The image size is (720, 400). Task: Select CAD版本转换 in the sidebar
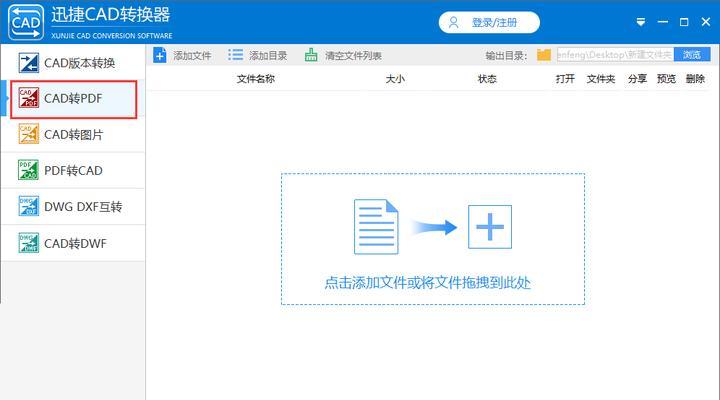(x=73, y=62)
